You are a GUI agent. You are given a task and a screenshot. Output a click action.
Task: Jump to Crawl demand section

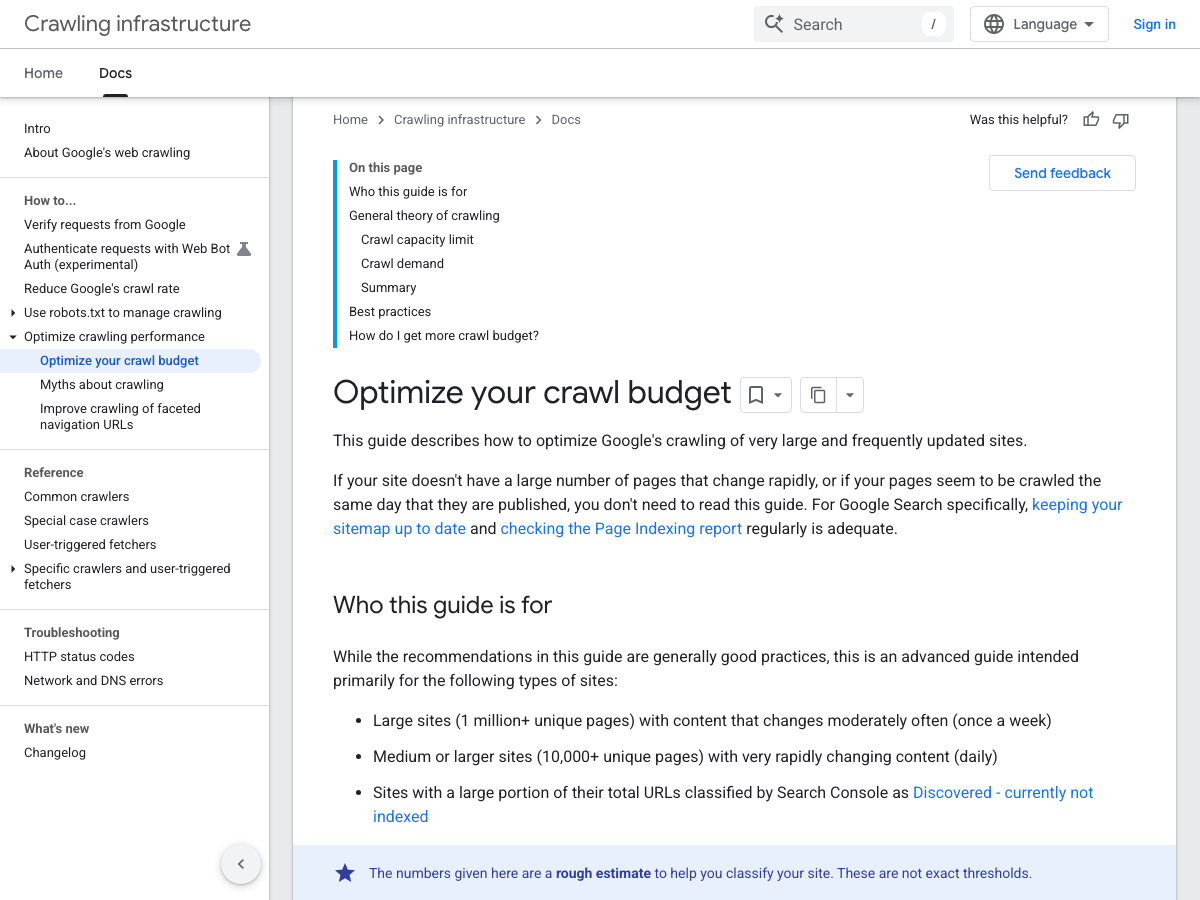[x=402, y=264]
